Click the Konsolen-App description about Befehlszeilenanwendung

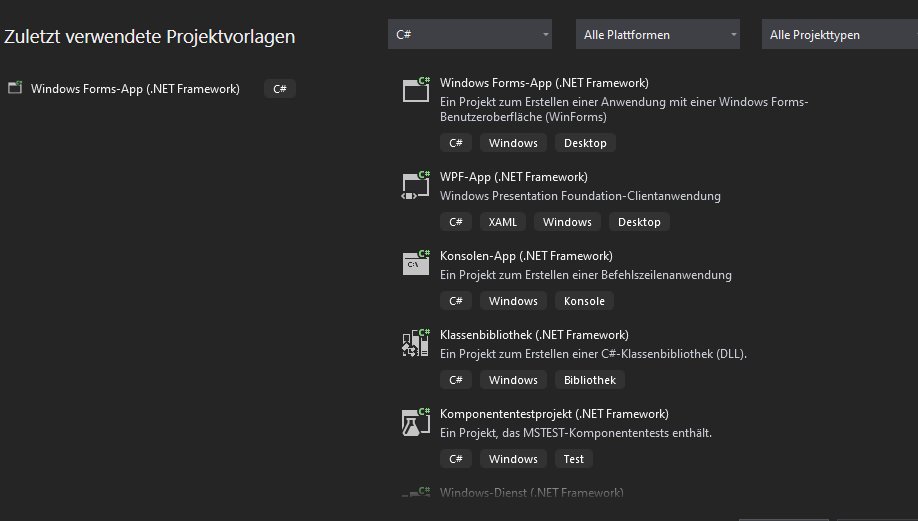click(x=585, y=275)
